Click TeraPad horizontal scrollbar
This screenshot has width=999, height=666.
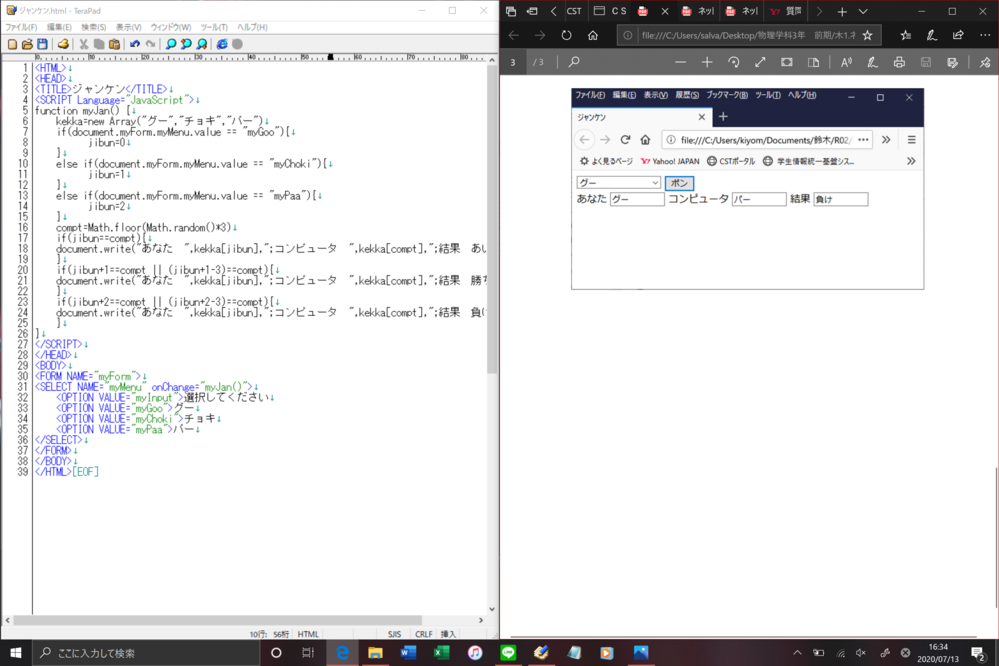click(x=217, y=620)
